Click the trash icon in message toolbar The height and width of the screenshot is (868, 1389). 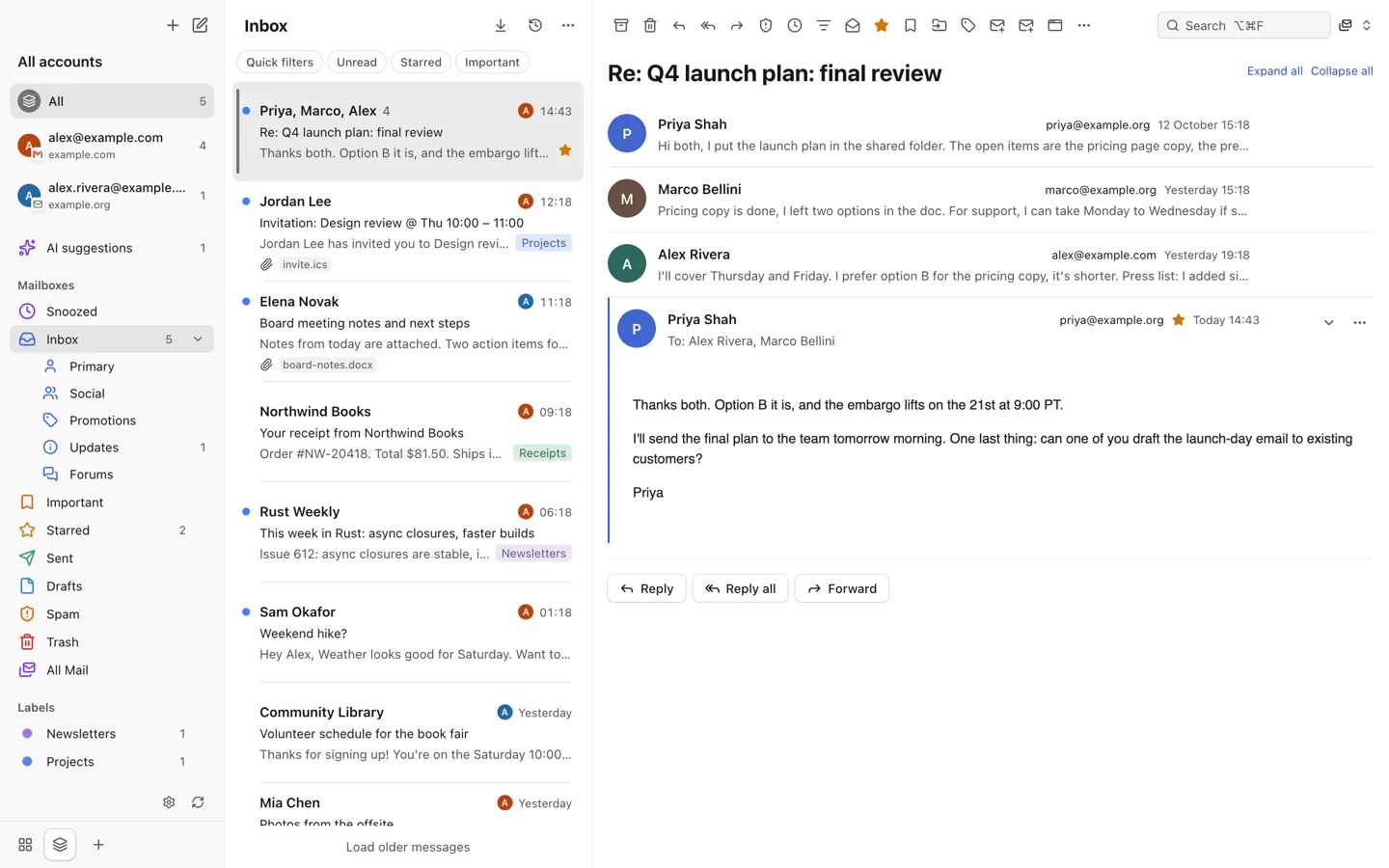[650, 26]
